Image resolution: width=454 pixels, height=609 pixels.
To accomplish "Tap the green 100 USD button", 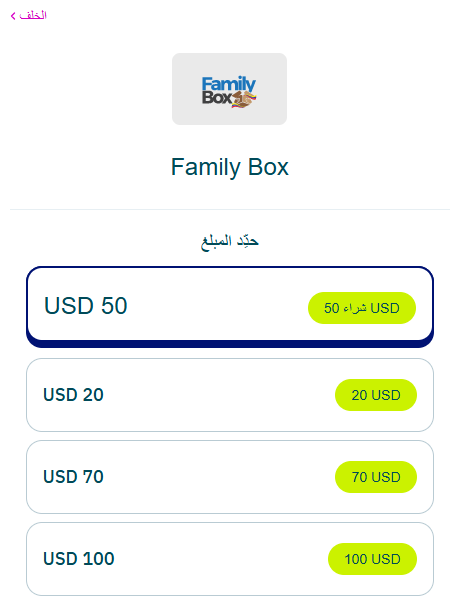I will point(372,559).
